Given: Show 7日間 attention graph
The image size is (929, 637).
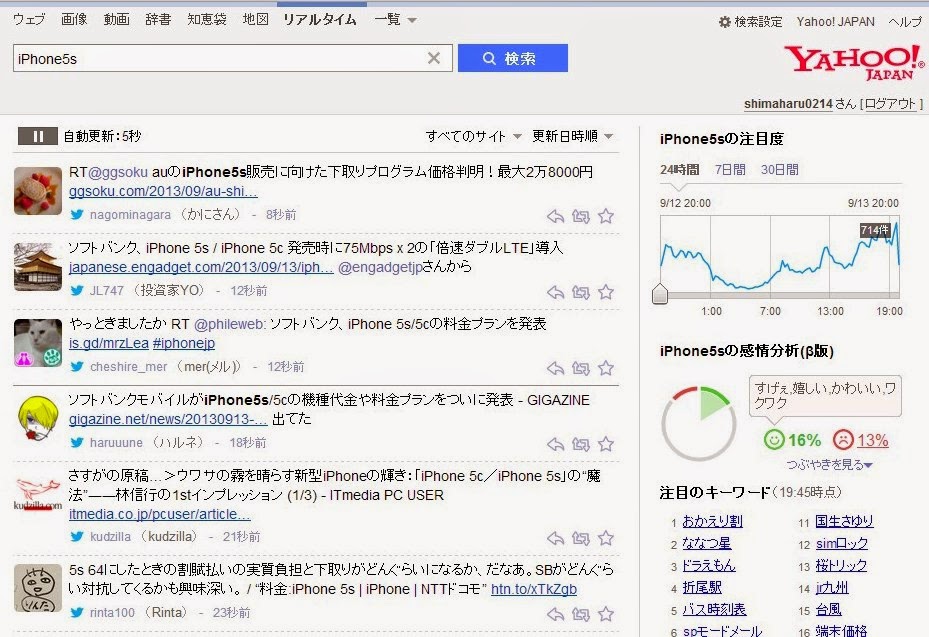Looking at the screenshot, I should 730,169.
